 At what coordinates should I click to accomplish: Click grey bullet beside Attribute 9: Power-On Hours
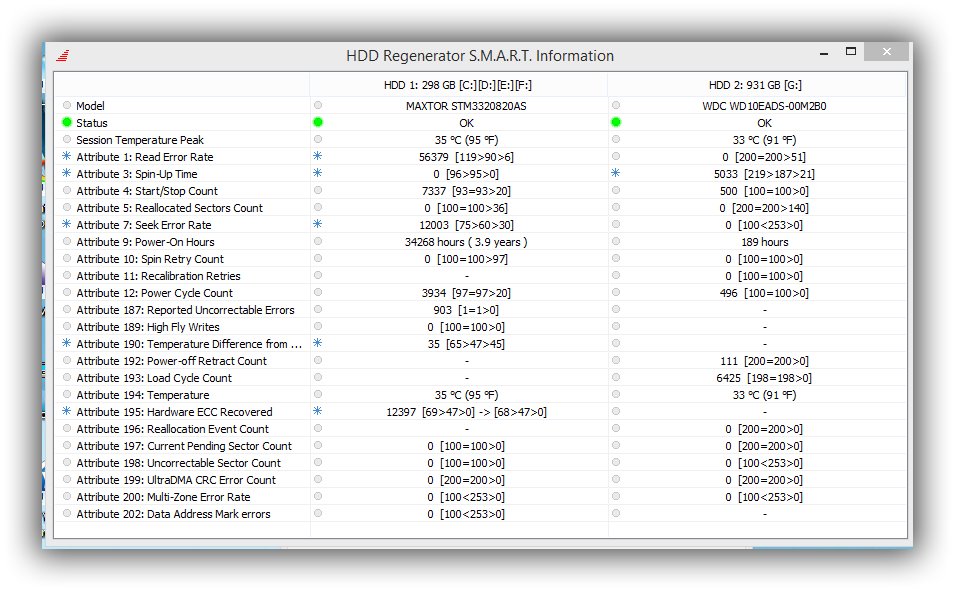tap(67, 242)
